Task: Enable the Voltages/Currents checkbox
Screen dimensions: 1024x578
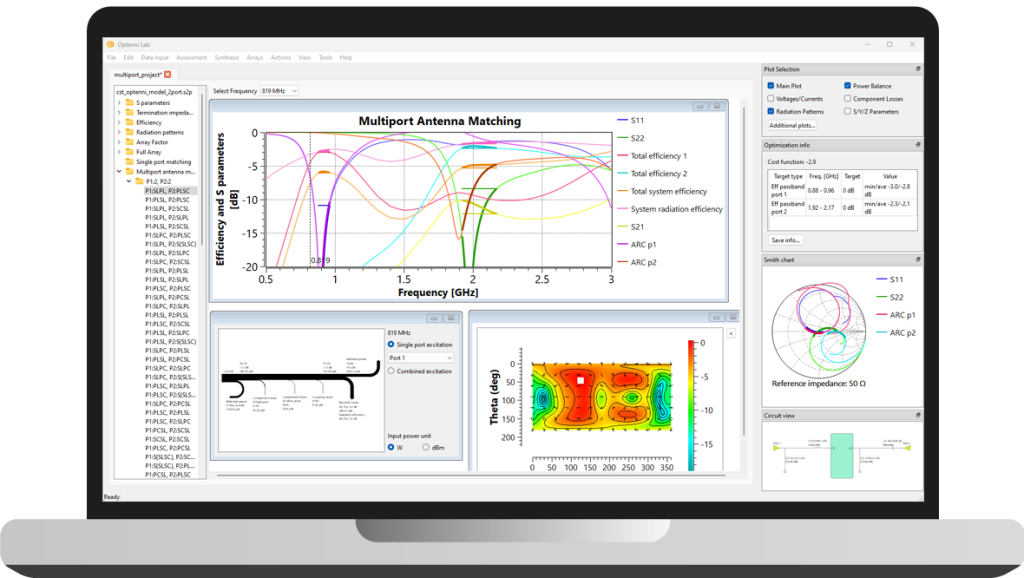Action: pos(771,99)
